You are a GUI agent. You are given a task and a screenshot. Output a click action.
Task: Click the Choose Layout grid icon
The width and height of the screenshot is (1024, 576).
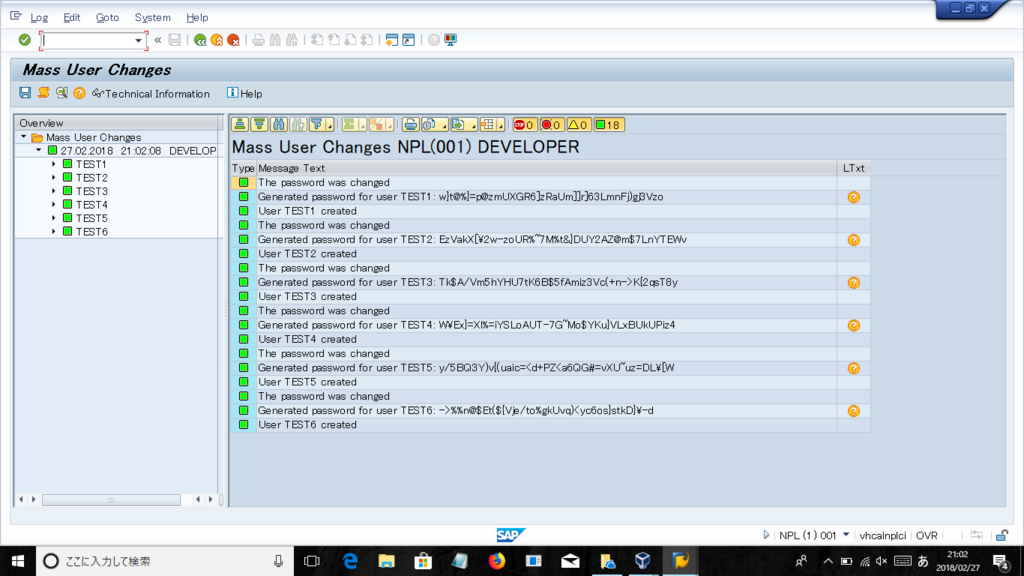coord(488,124)
